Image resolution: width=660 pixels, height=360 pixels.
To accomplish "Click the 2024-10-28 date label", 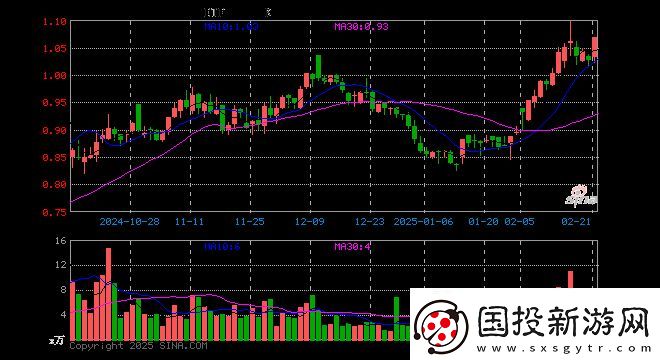I will 130,221.
